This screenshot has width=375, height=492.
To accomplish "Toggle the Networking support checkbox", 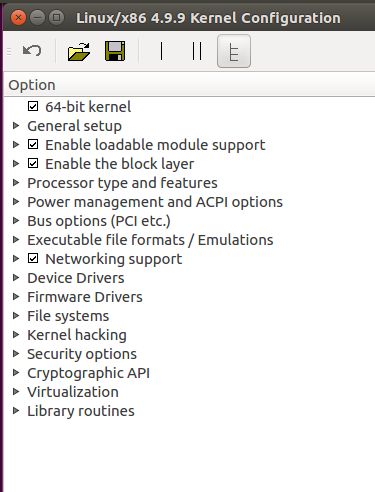I will coord(33,258).
